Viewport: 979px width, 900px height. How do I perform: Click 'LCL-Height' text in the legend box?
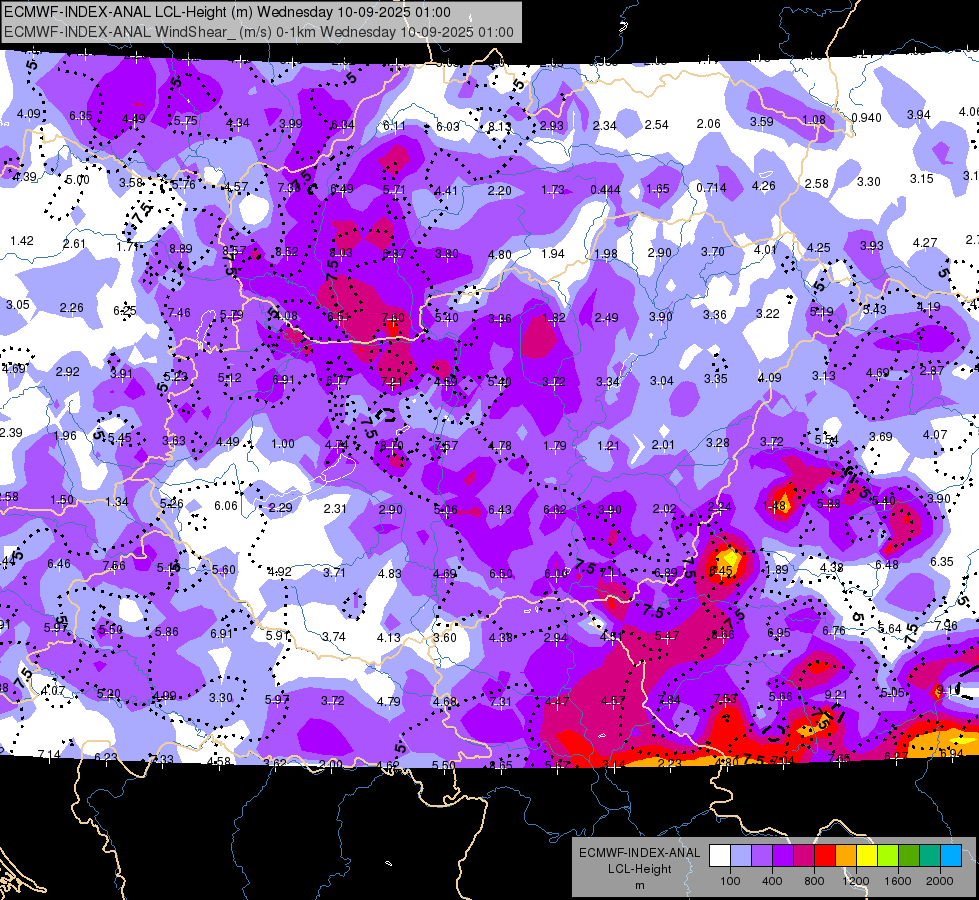(639, 869)
